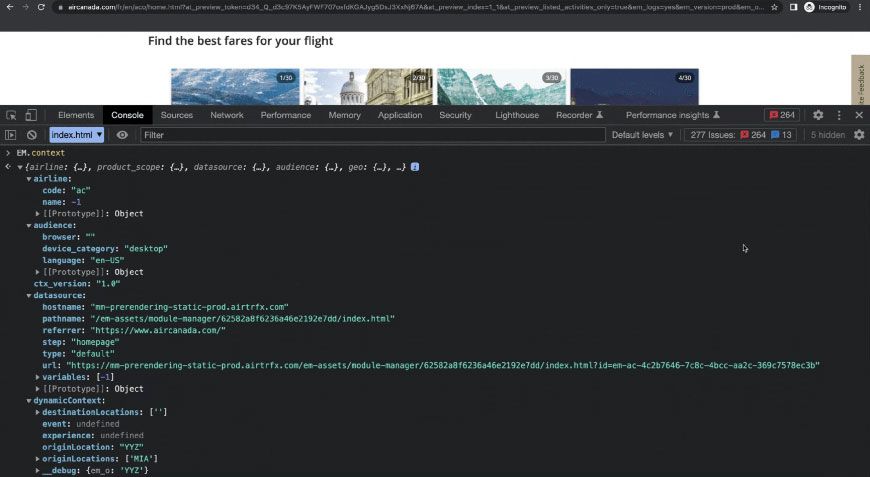The height and width of the screenshot is (477, 870).
Task: Bookmark page with the star icon
Action: 775,7
